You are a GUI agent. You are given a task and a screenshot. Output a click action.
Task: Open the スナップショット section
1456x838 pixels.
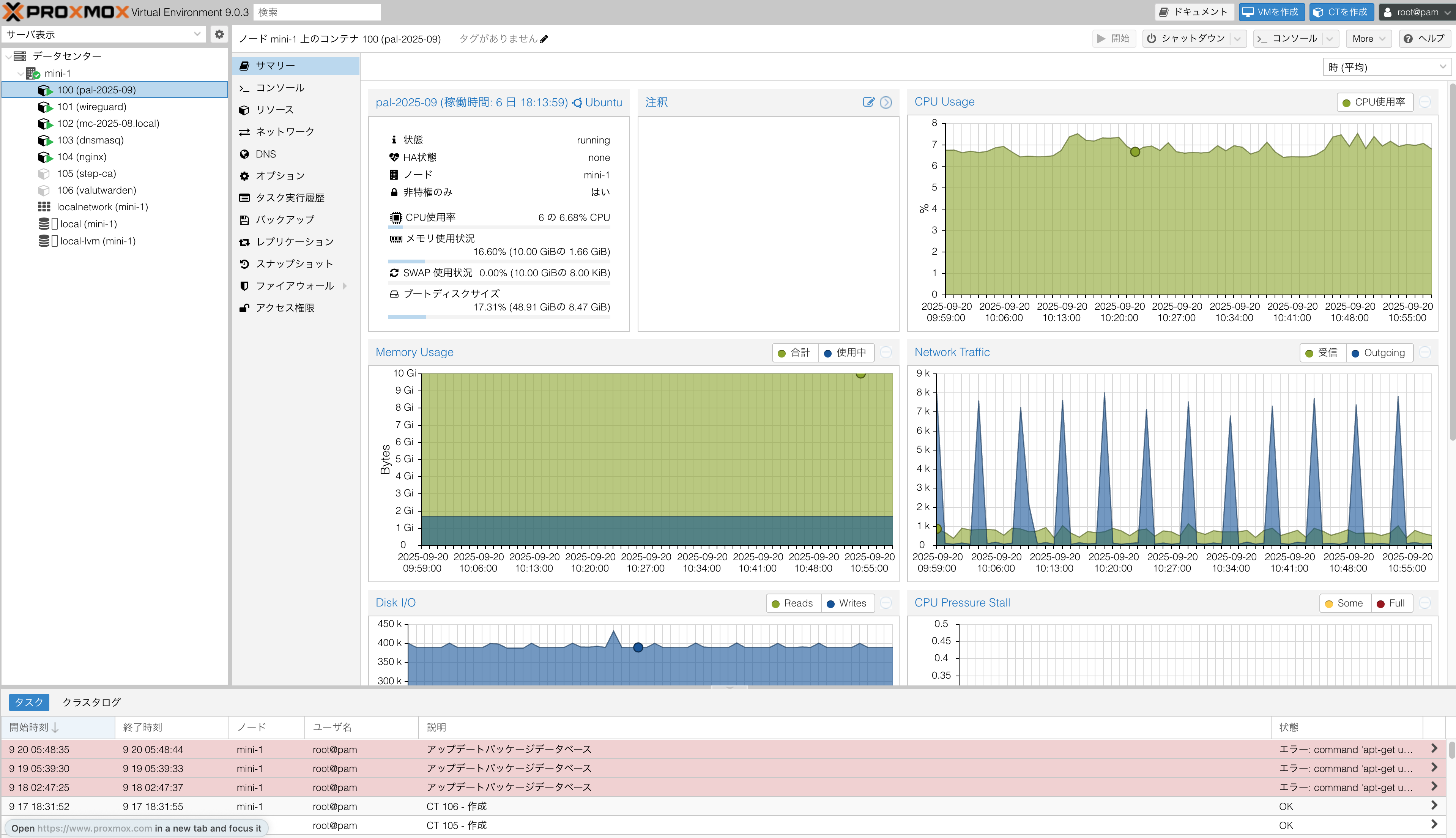click(294, 264)
